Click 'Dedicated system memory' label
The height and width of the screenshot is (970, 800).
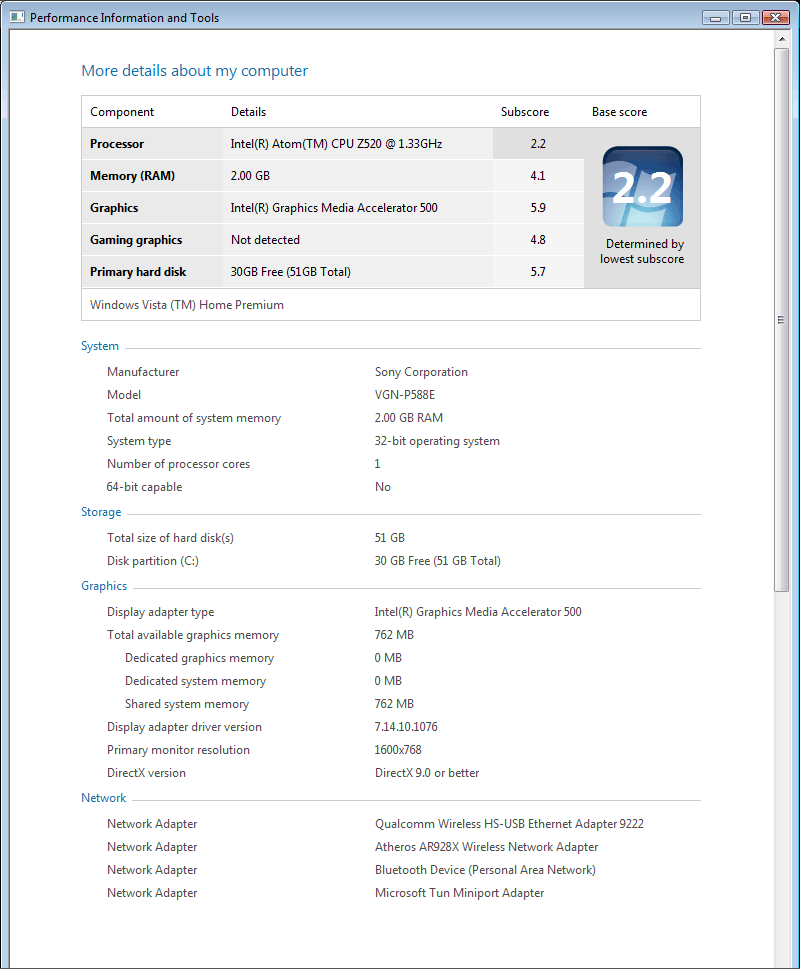click(195, 681)
